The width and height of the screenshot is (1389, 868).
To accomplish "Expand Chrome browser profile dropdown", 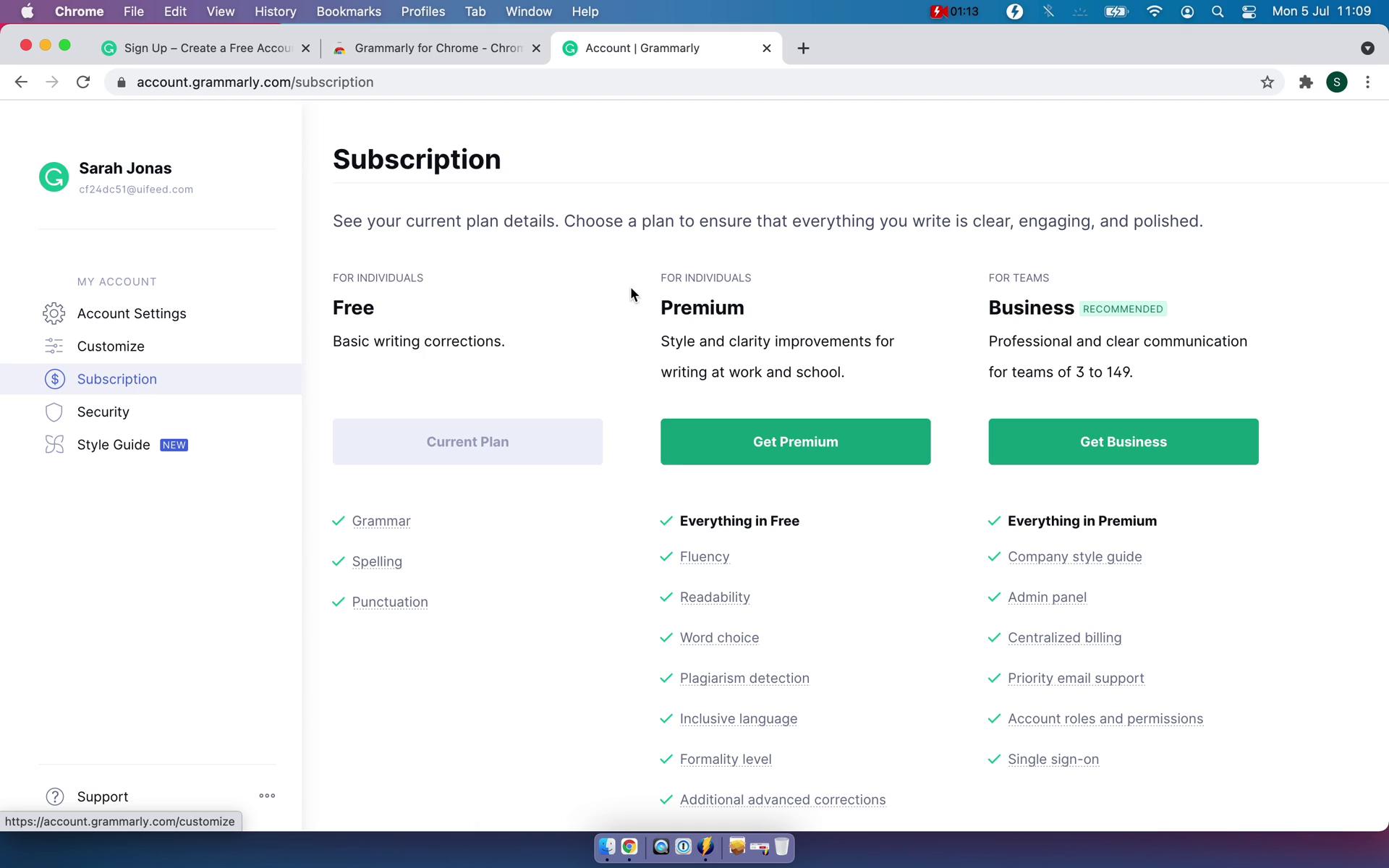I will (x=1337, y=82).
